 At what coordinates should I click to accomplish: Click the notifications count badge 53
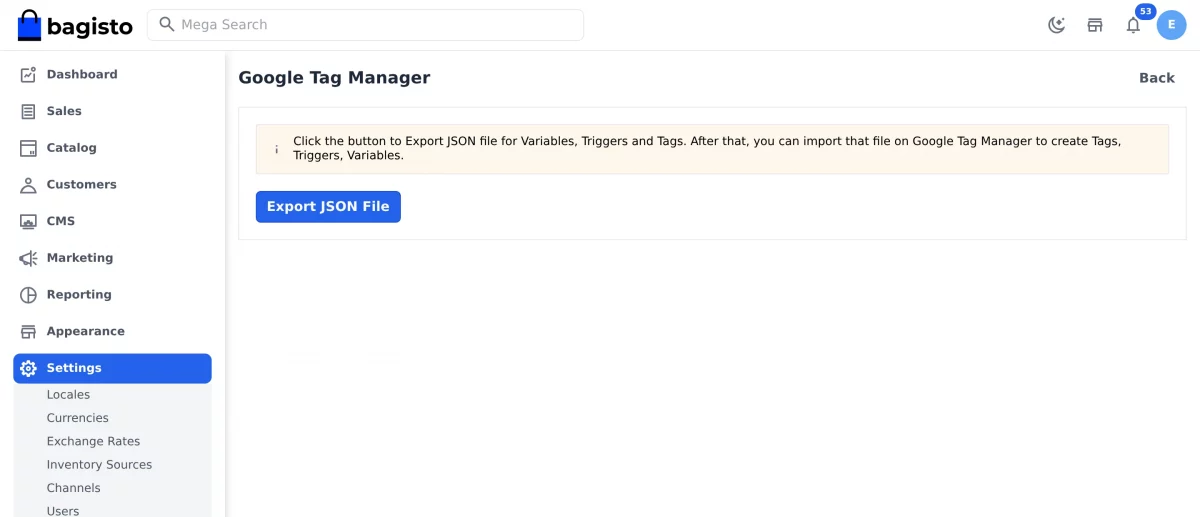[1146, 12]
